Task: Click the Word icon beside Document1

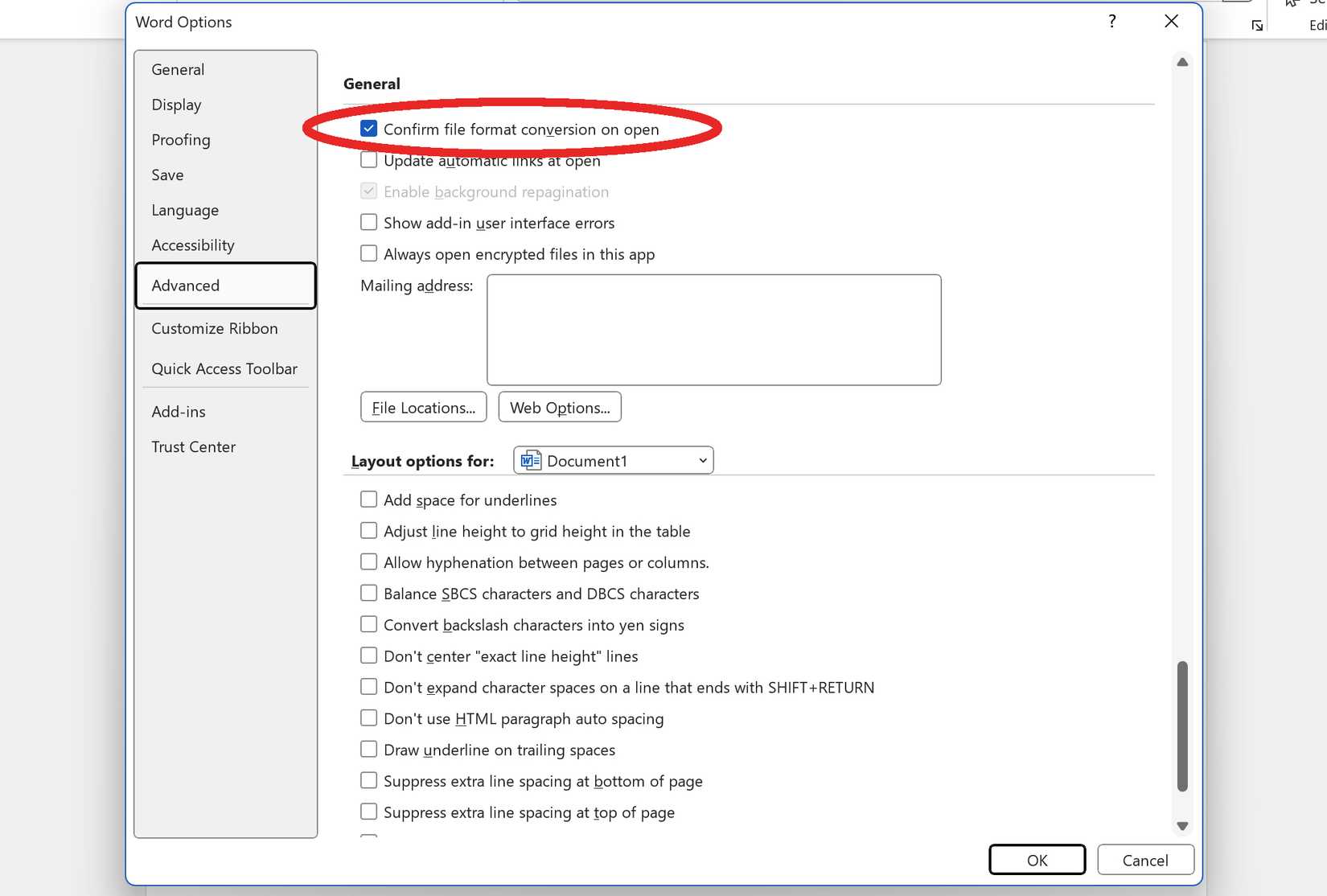Action: click(530, 460)
